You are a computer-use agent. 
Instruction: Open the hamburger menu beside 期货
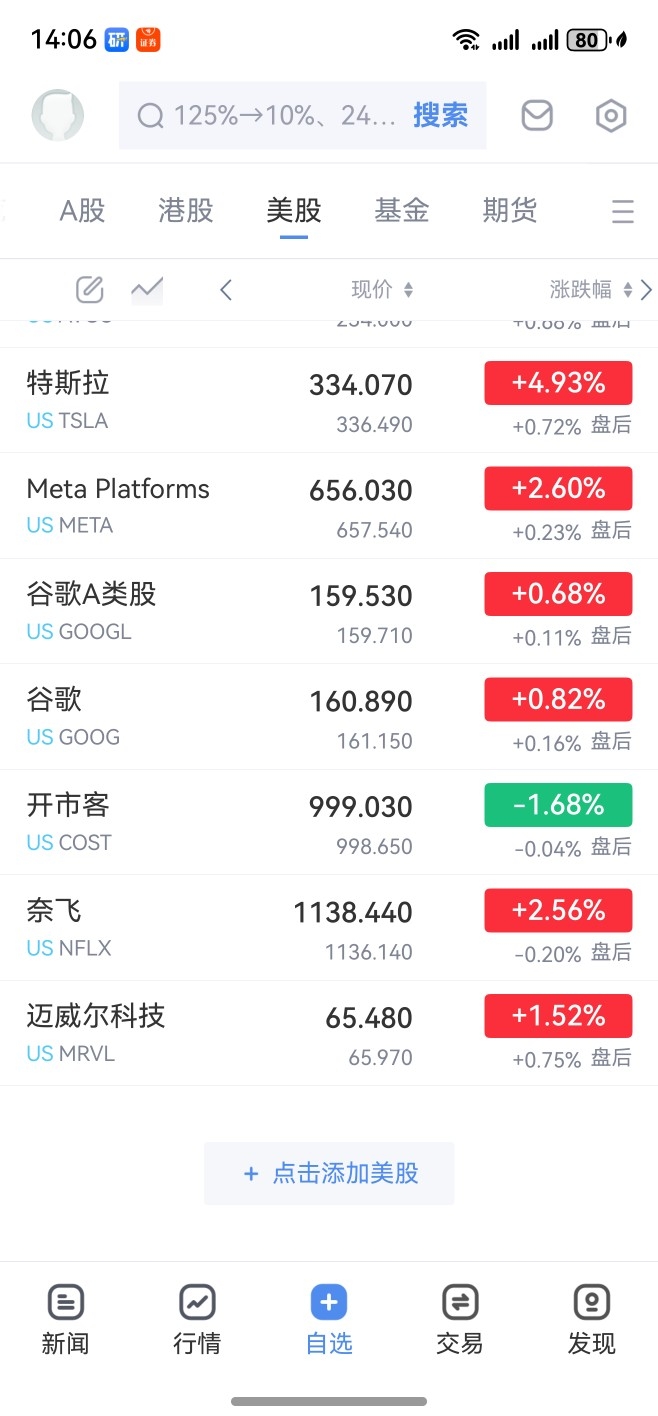623,211
